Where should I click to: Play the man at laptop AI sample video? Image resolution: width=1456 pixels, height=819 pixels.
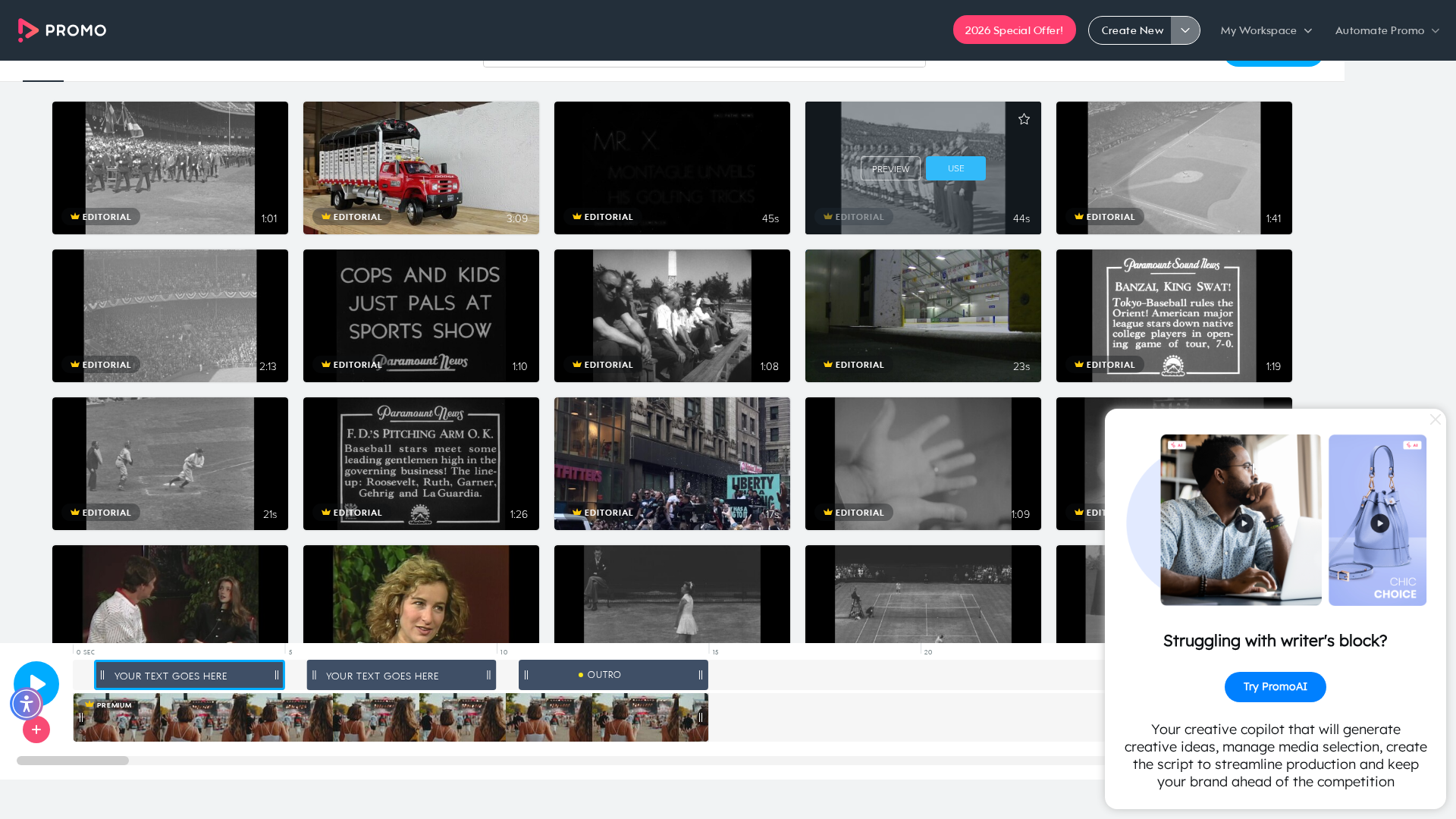click(x=1244, y=523)
